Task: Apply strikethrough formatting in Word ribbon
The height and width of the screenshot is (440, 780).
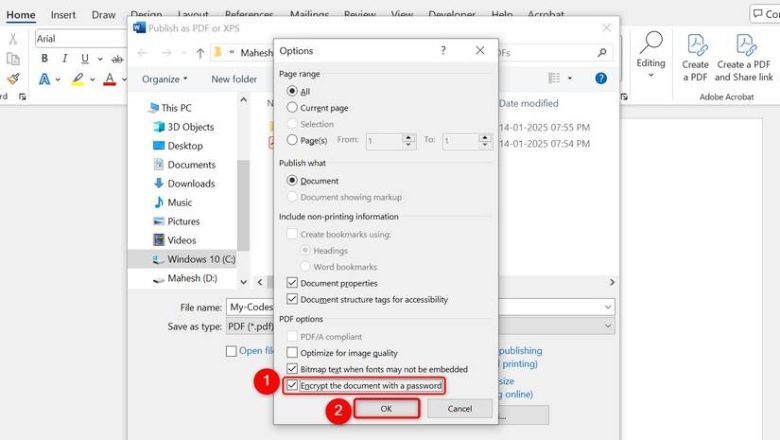Action: pyautogui.click(x=117, y=59)
